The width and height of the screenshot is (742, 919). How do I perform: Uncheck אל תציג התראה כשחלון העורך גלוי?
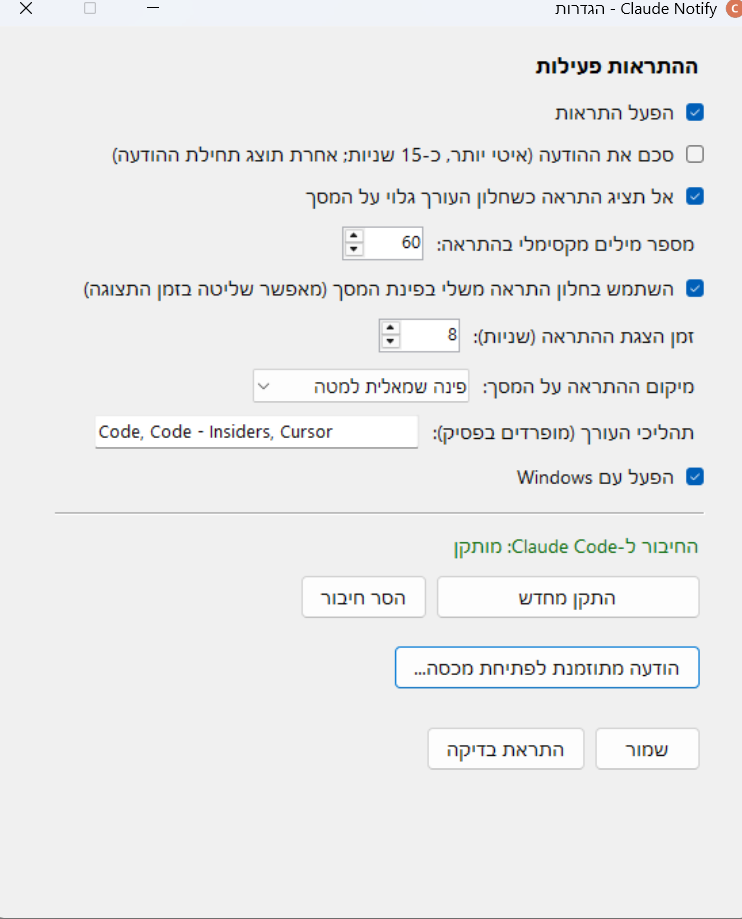[695, 196]
